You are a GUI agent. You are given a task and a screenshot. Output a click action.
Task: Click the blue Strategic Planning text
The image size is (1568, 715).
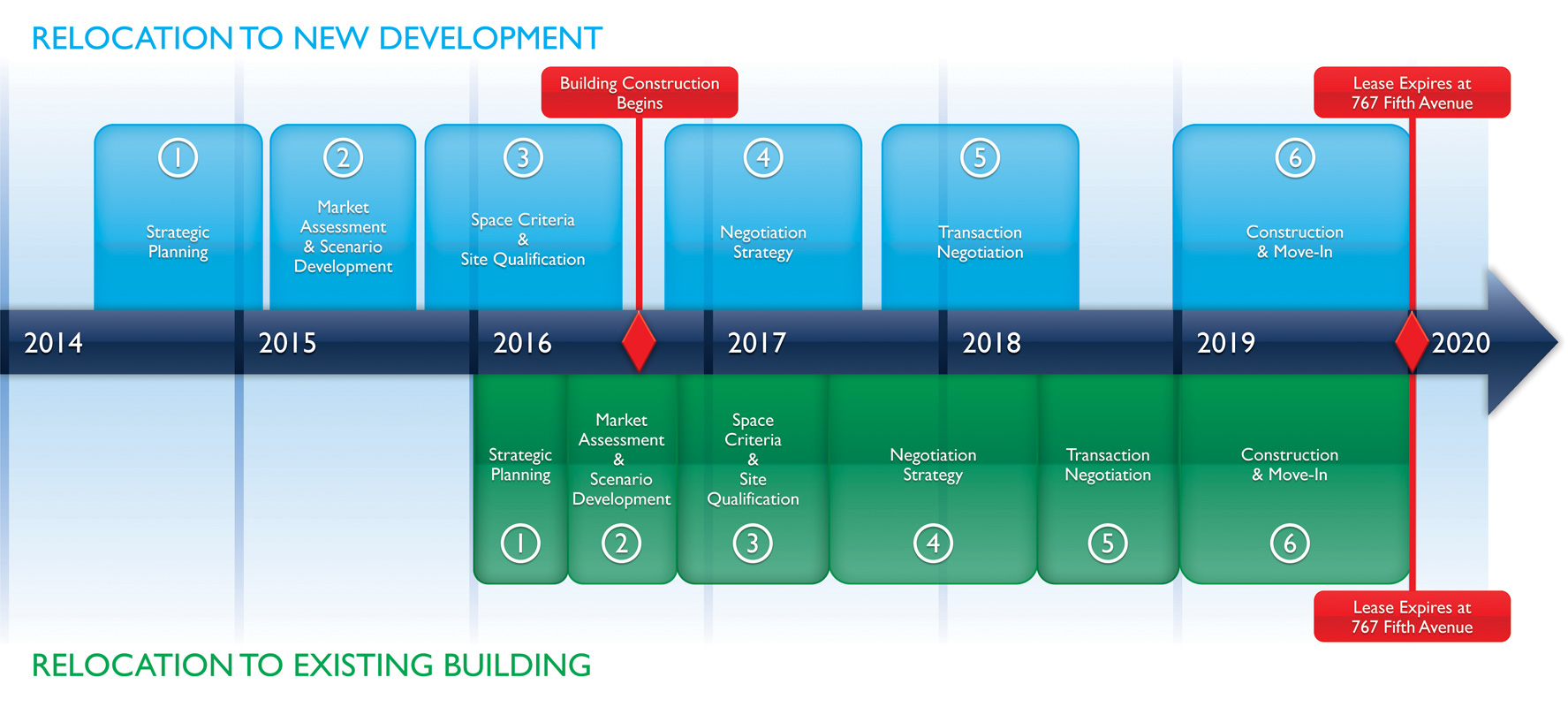pos(178,242)
